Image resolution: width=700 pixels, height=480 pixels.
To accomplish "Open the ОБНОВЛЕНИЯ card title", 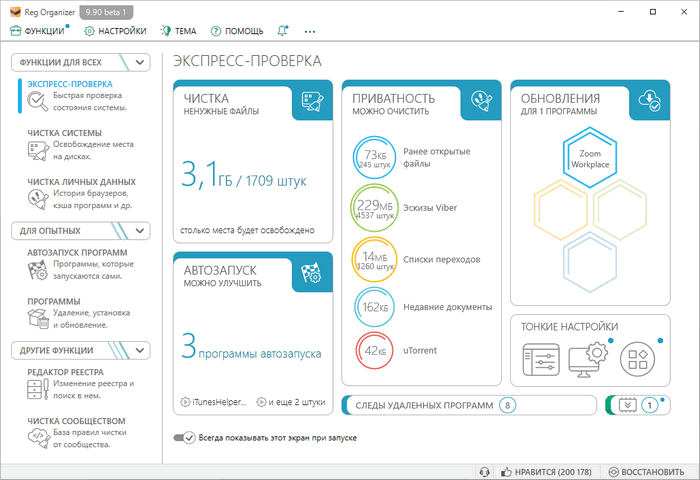I will (560, 98).
